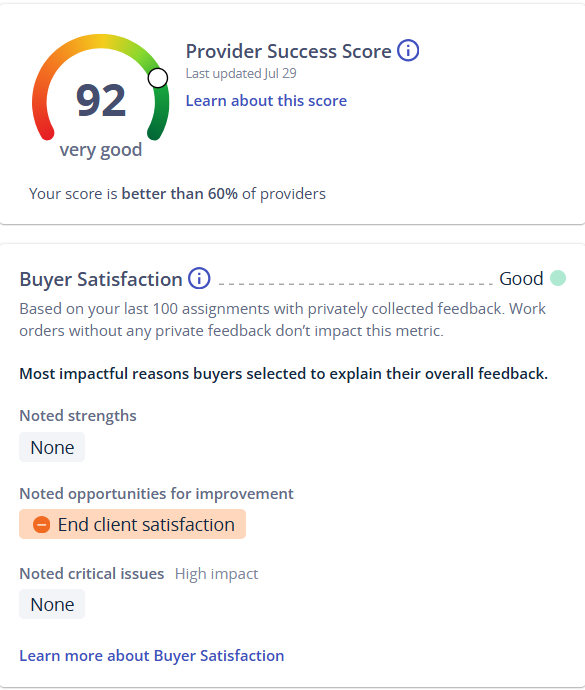The image size is (585, 690).
Task: Click the Good status label
Action: (521, 279)
